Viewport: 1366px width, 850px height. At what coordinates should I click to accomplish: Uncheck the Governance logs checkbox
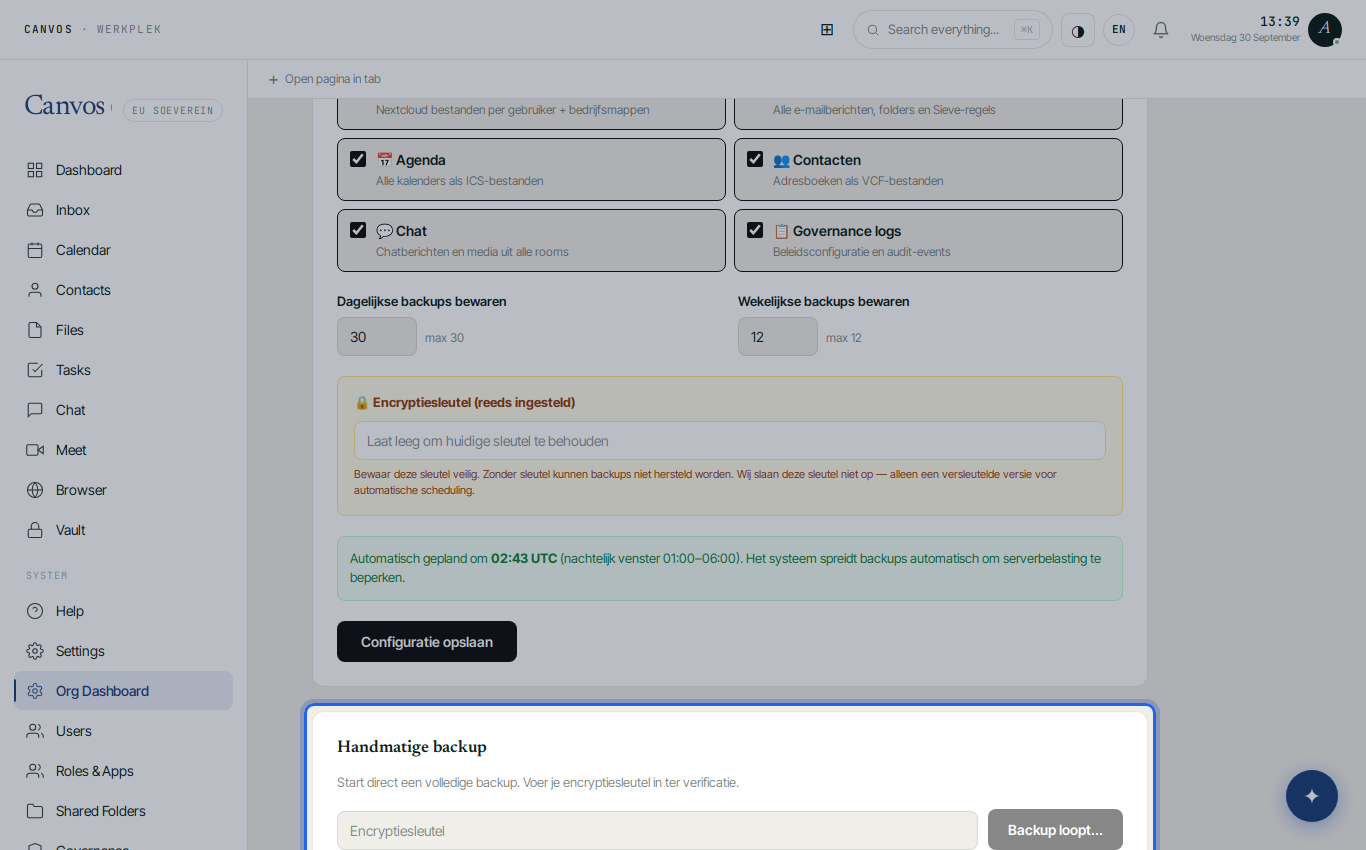(755, 230)
